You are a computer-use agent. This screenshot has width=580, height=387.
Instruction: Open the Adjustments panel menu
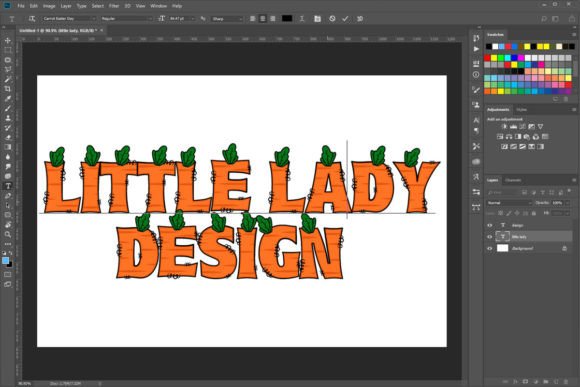pyautogui.click(x=574, y=110)
